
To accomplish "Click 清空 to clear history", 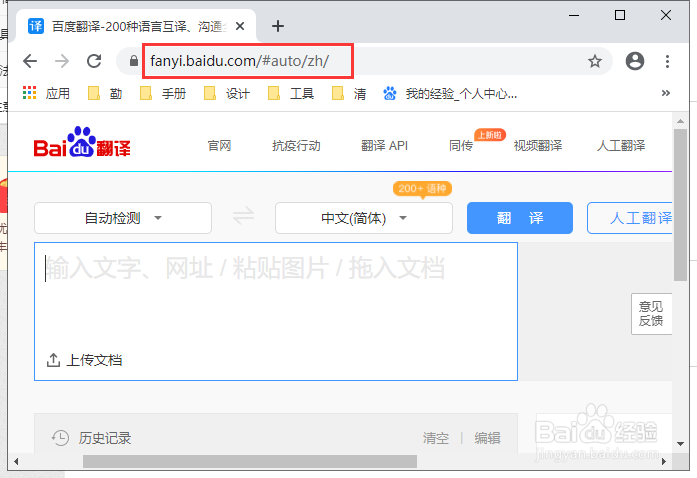I will tap(436, 438).
